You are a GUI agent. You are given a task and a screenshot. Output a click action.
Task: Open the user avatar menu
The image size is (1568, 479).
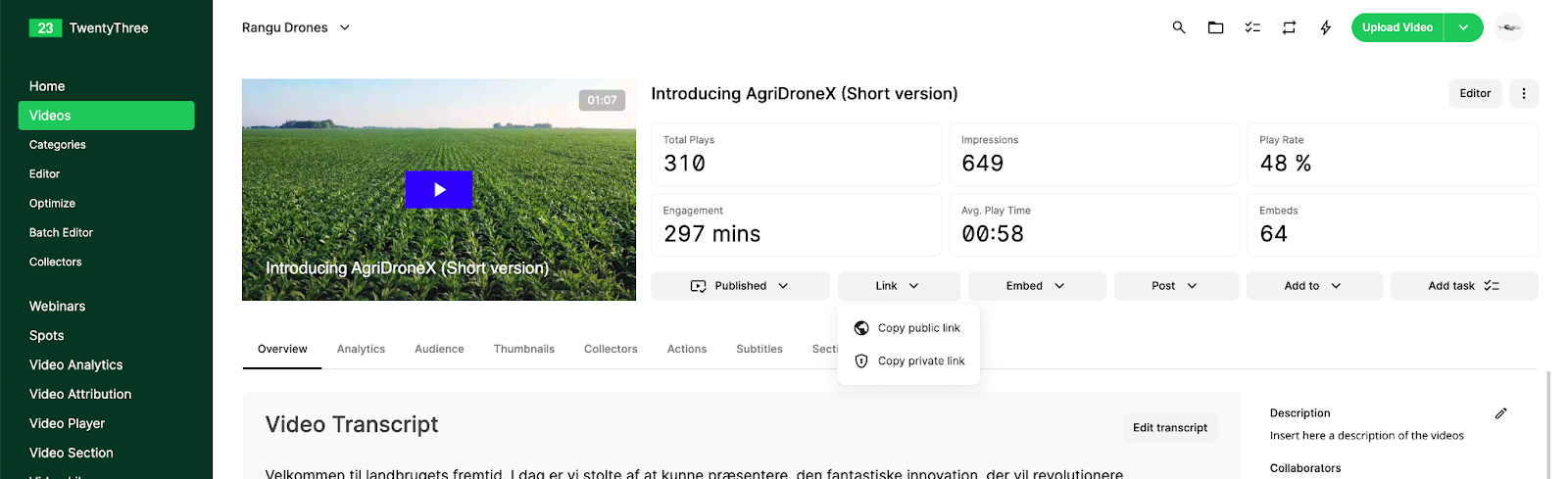(1509, 27)
